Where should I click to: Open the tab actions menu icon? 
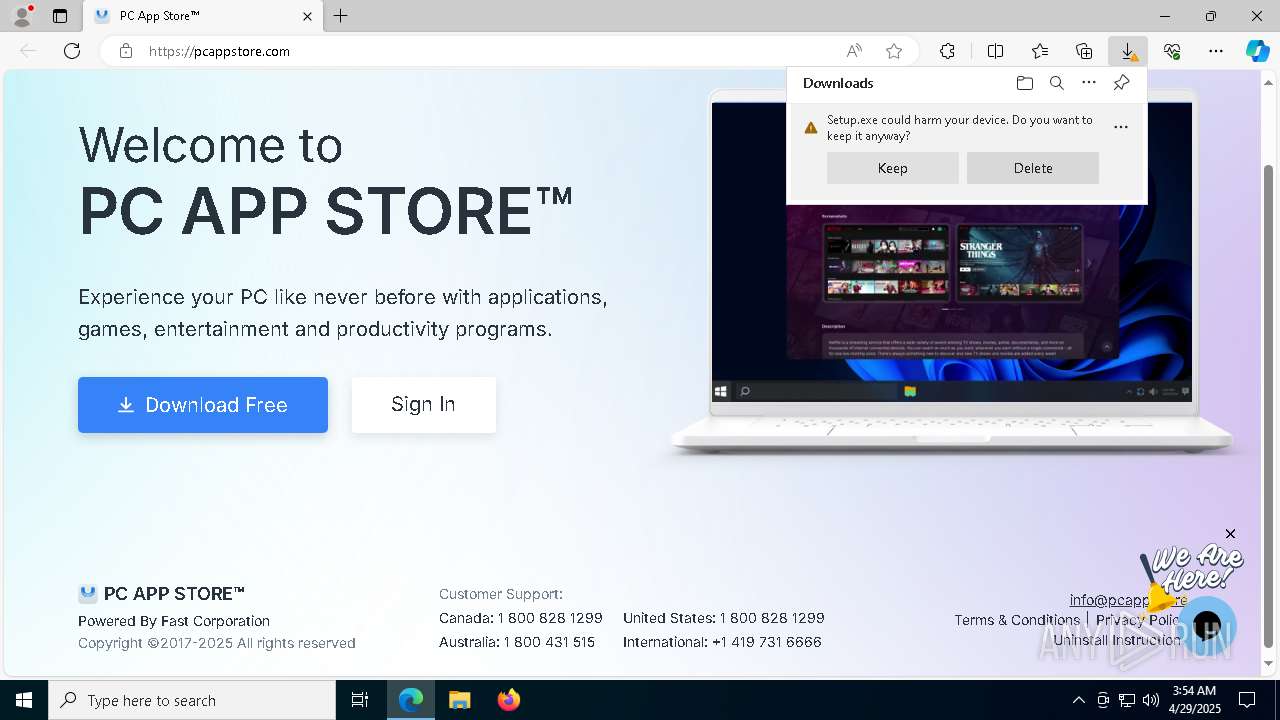(60, 16)
